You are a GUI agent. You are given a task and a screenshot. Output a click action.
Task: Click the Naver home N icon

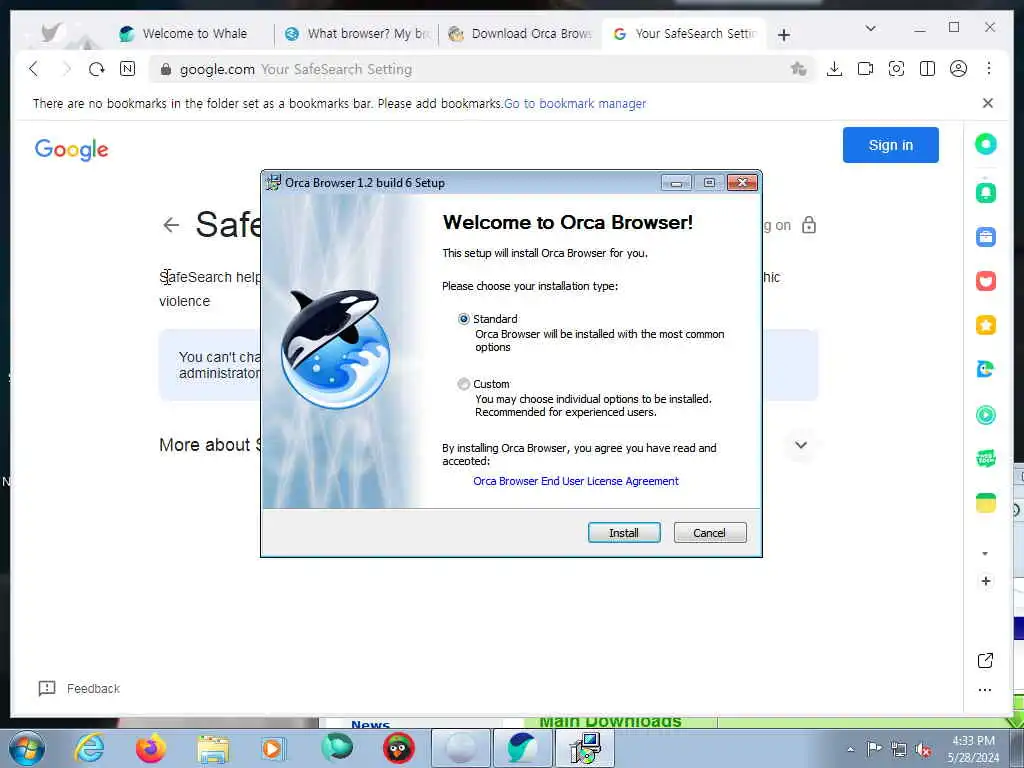point(127,69)
